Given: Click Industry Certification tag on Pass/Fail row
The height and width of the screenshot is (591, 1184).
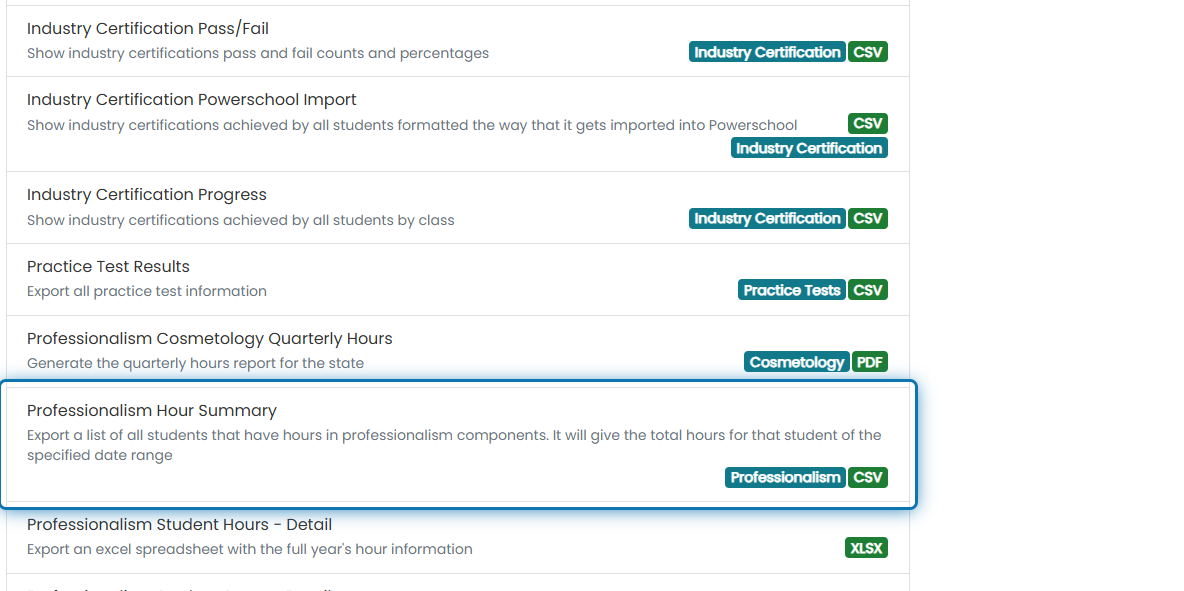Looking at the screenshot, I should coord(767,52).
